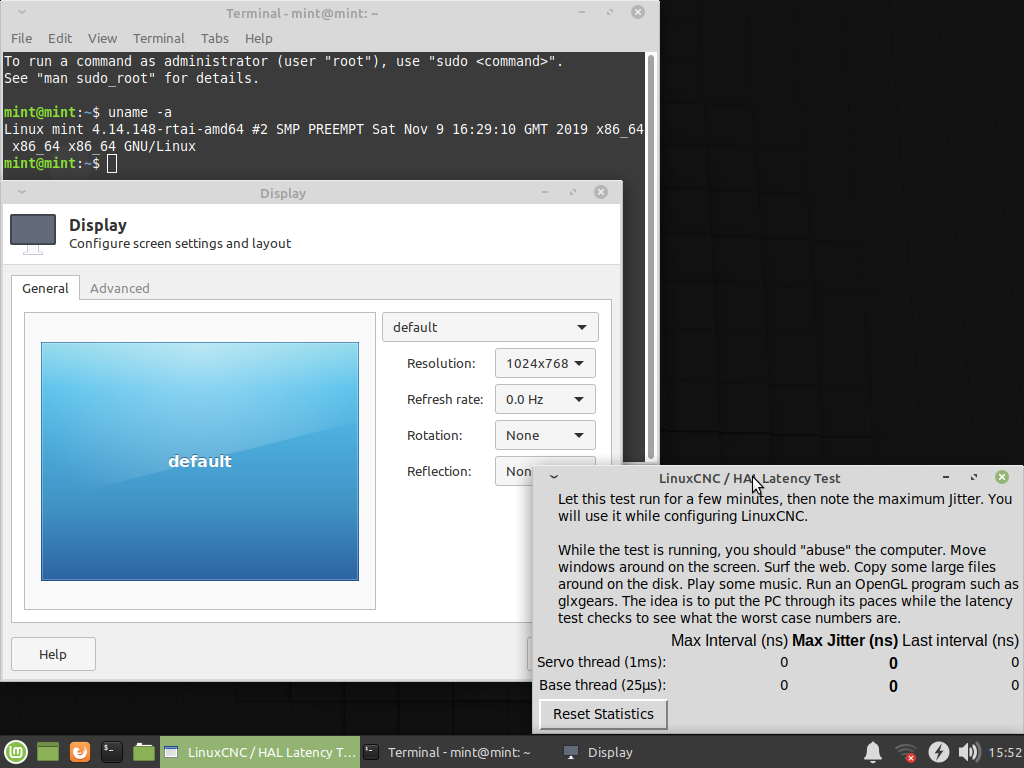The image size is (1024, 768).
Task: Open the Resolution 1024x768 dropdown
Action: 545,363
